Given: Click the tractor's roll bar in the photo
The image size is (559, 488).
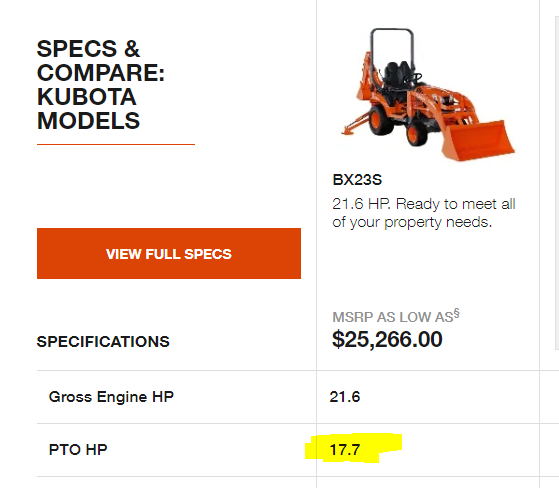Looking at the screenshot, I should point(392,48).
